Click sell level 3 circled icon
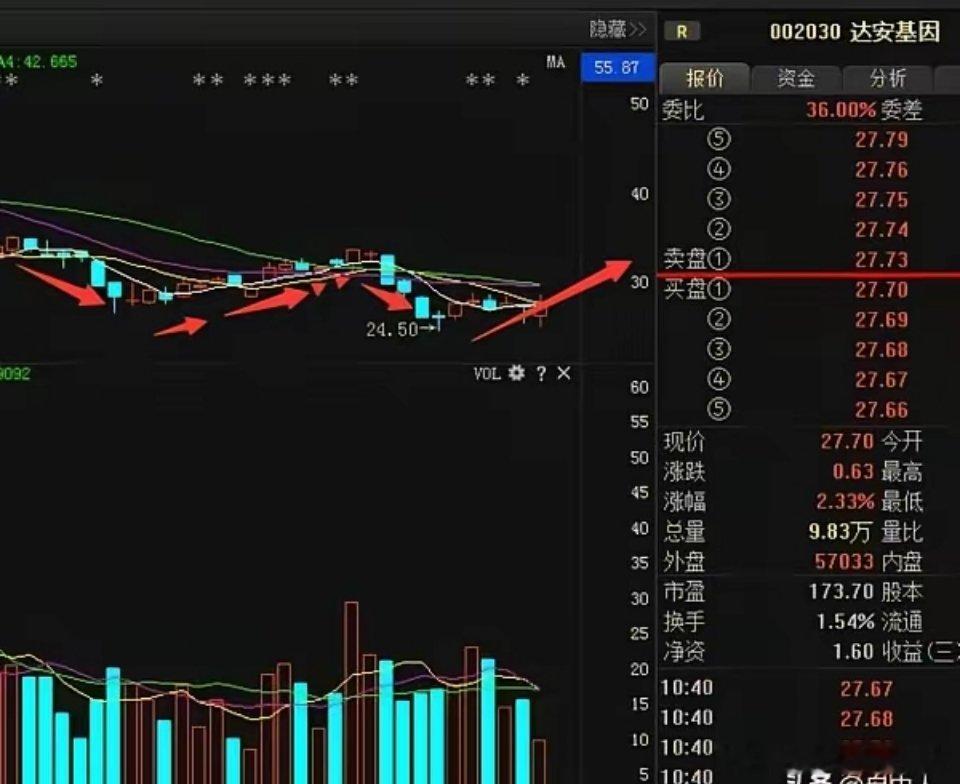Viewport: 960px width, 784px height. 719,200
